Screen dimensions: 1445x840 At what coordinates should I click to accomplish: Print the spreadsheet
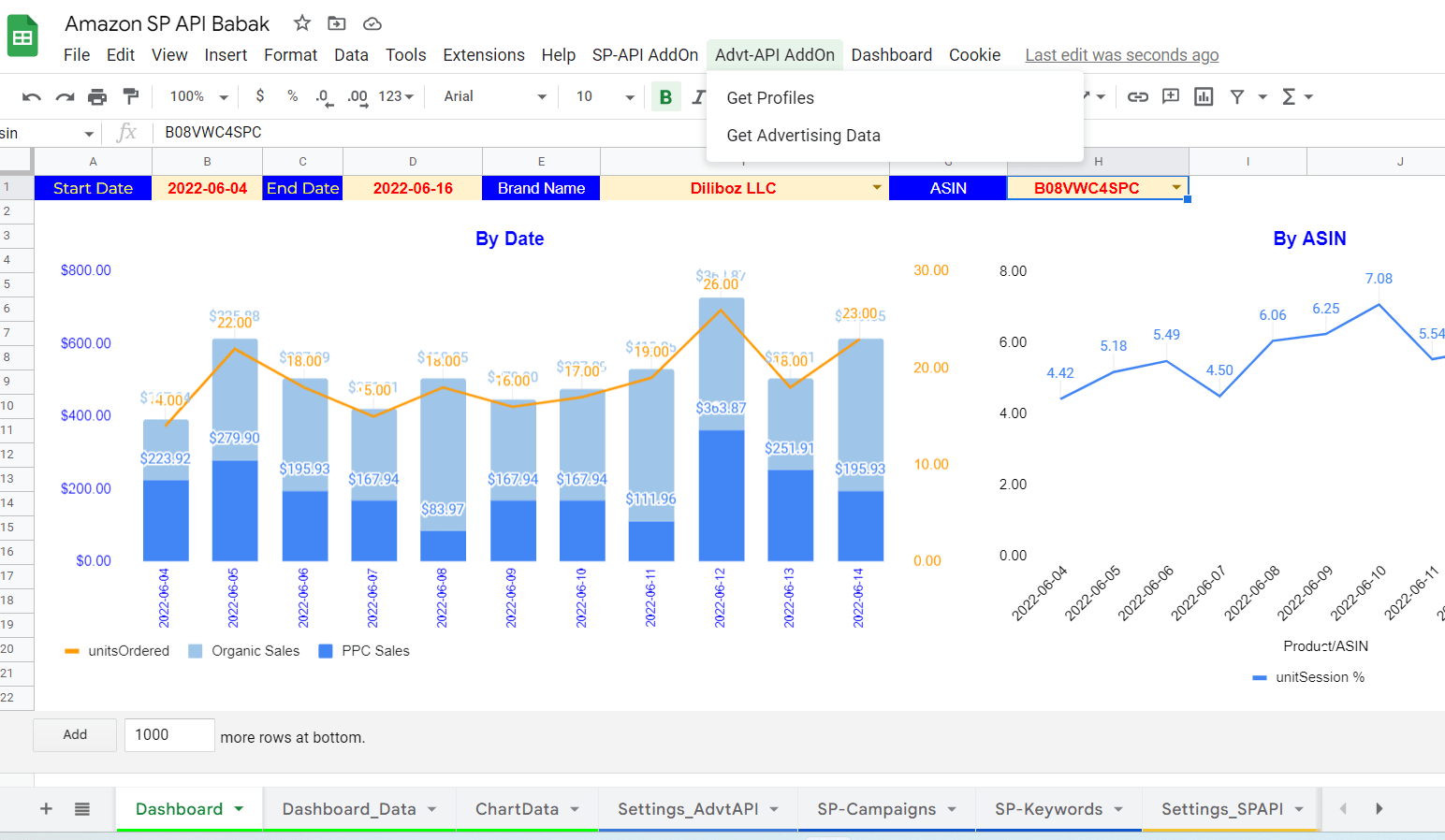point(97,96)
